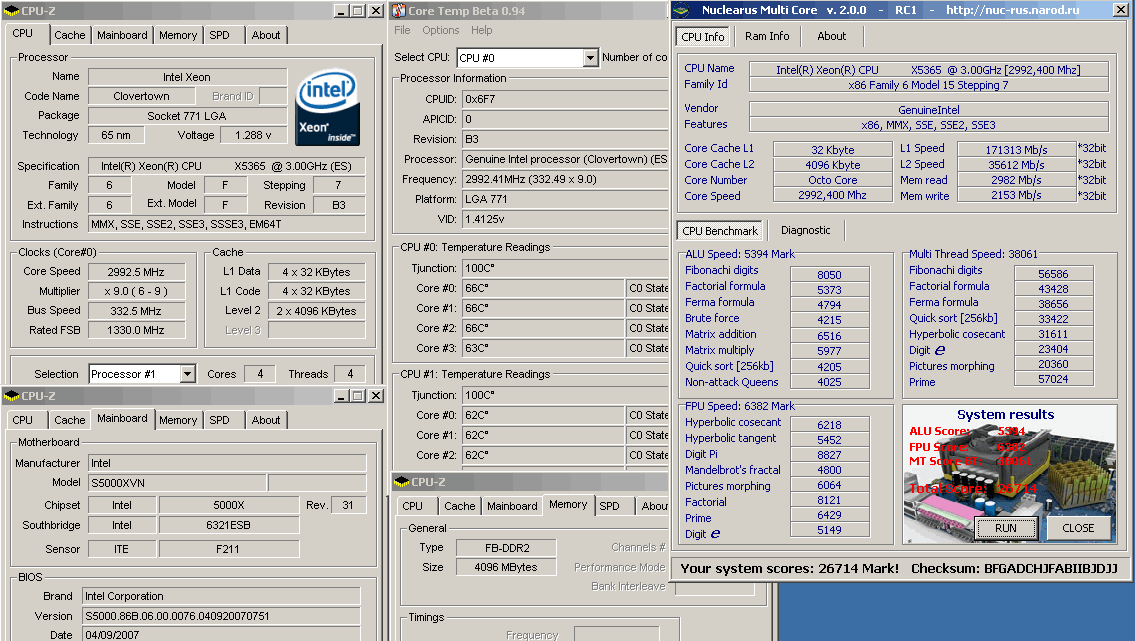Select the CPU Benchmark tab

[720, 231]
